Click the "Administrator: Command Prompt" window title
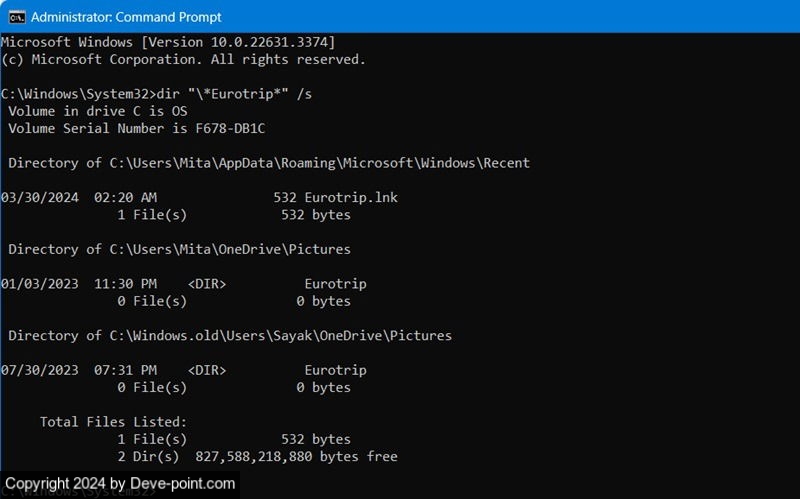The height and width of the screenshot is (499, 800). click(126, 17)
